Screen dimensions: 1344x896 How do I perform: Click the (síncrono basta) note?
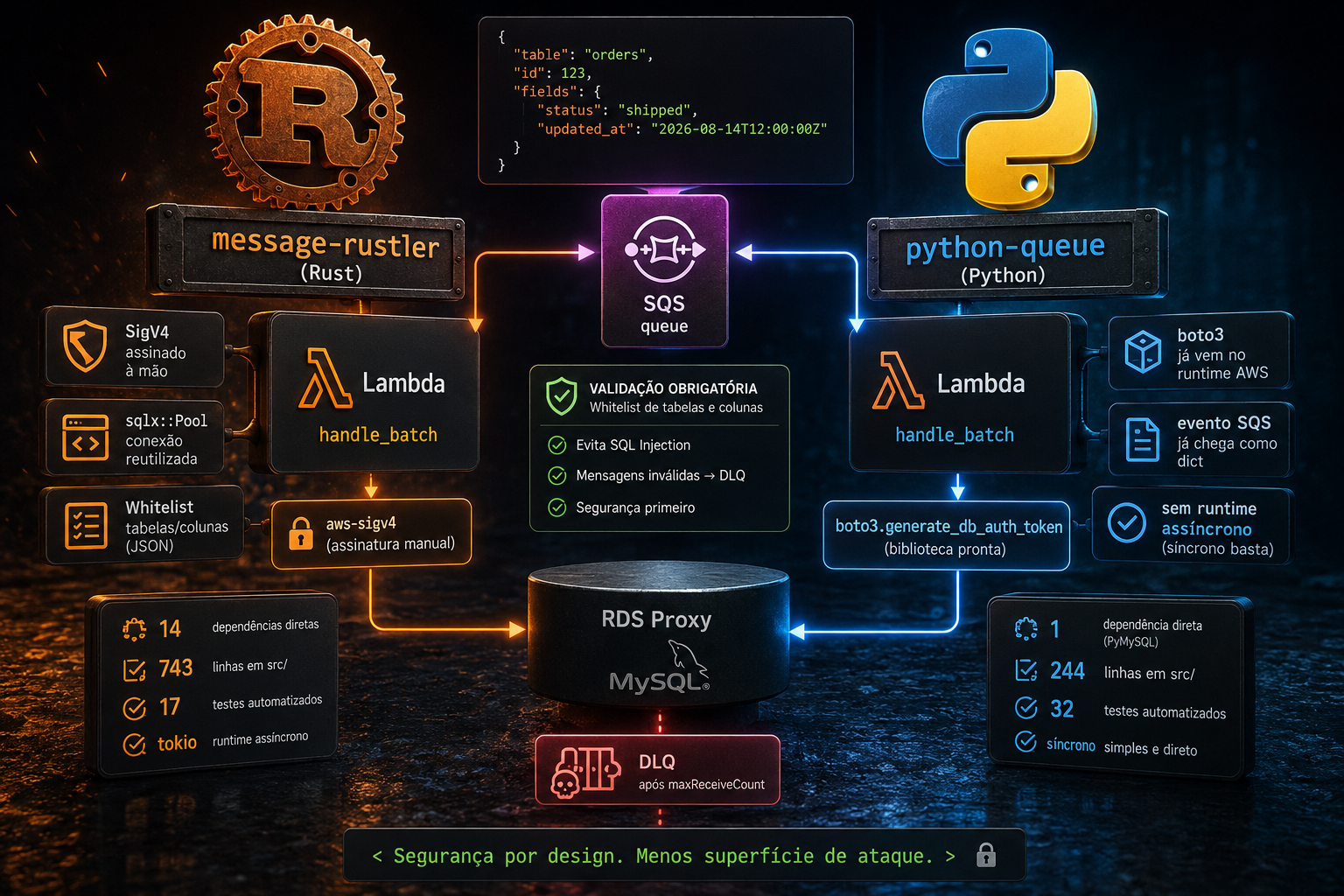point(1217,549)
